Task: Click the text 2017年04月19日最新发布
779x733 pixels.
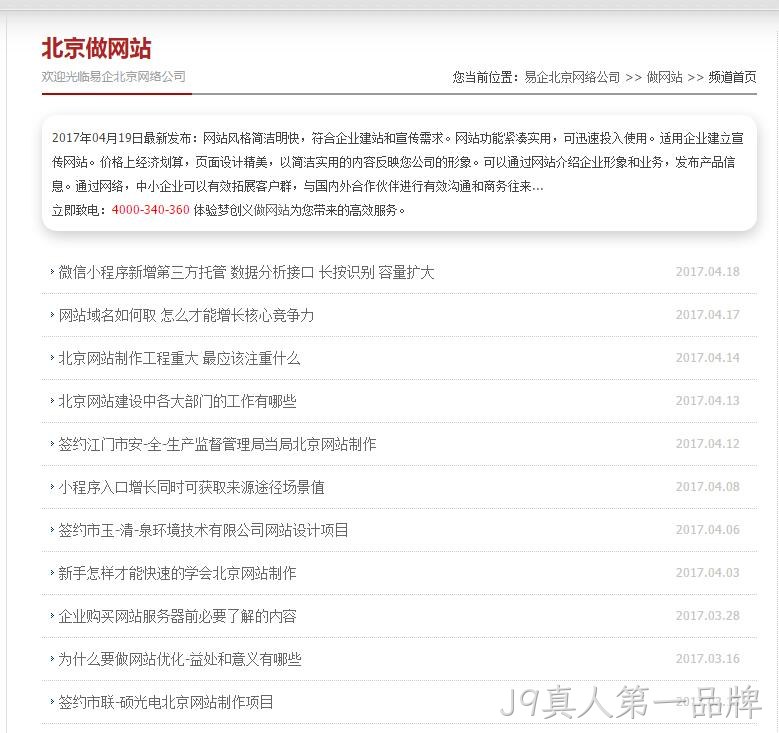Action: point(122,138)
